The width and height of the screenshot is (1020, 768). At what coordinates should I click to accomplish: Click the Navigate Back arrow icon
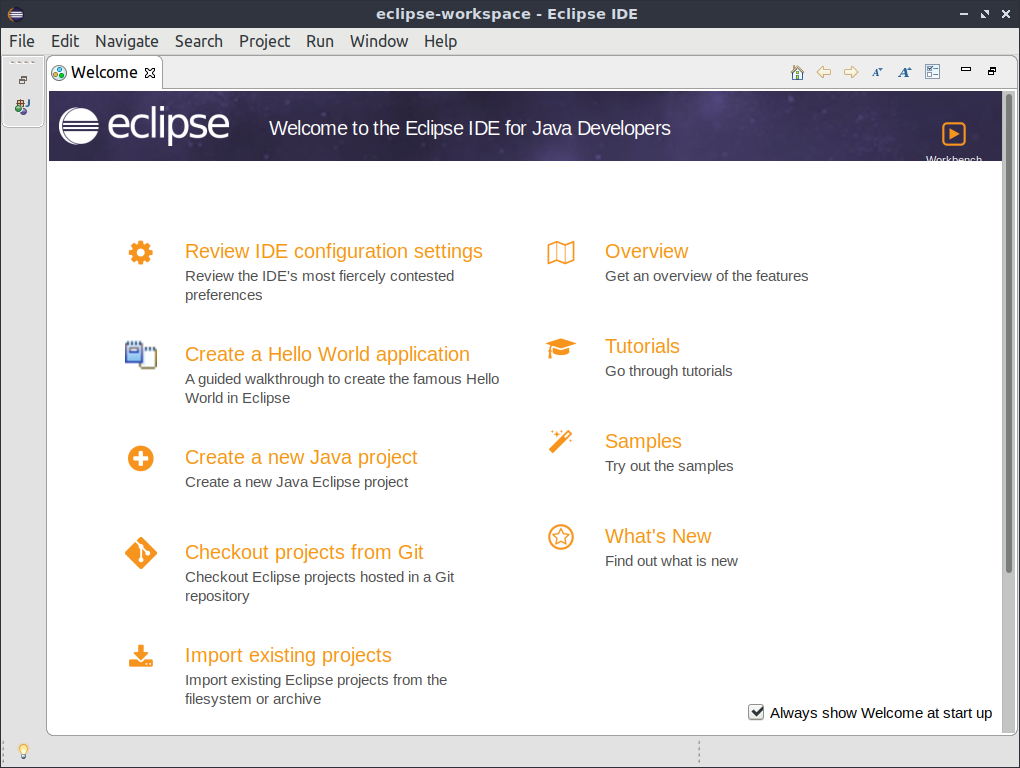824,72
